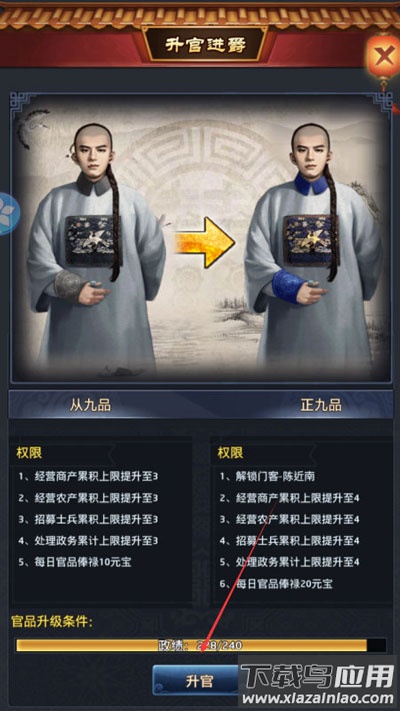The image size is (400, 711).
Task: Click the 官品升级条件 label
Action: point(51,622)
